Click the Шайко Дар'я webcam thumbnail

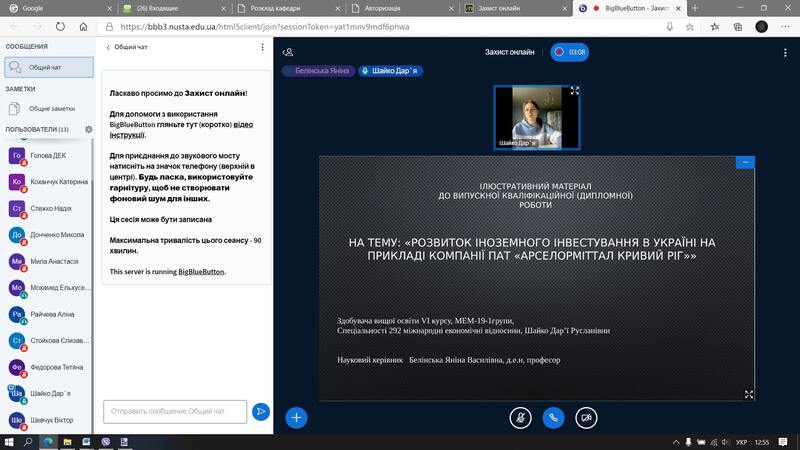coord(537,118)
